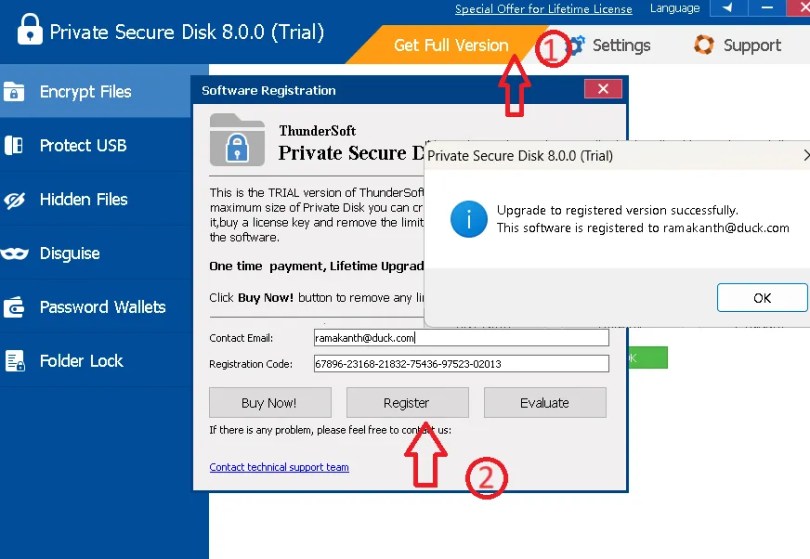
Task: Select the Hidden Files eye icon
Action: click(14, 200)
